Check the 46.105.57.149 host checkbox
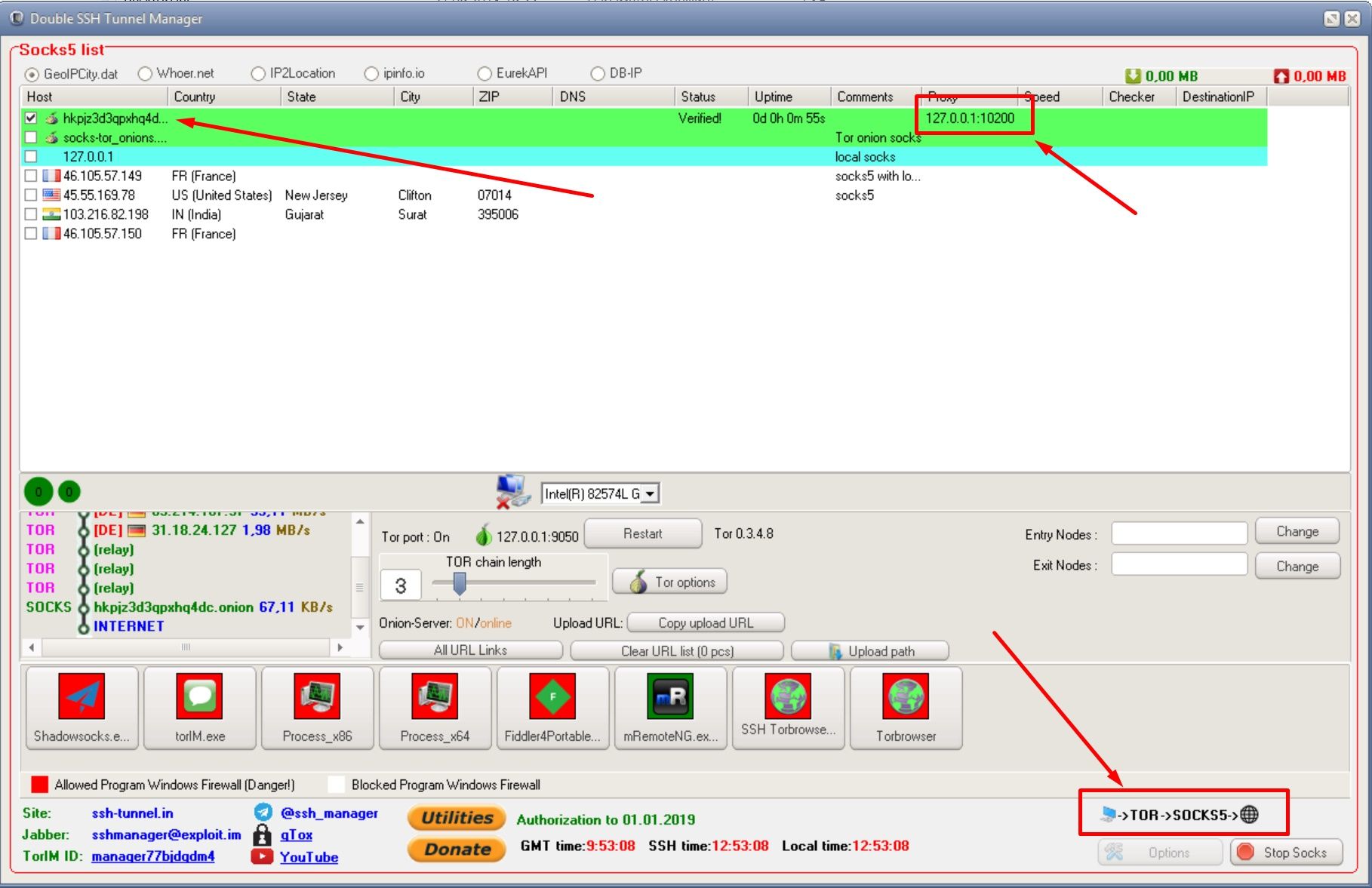Image resolution: width=1372 pixels, height=888 pixels. 31,176
